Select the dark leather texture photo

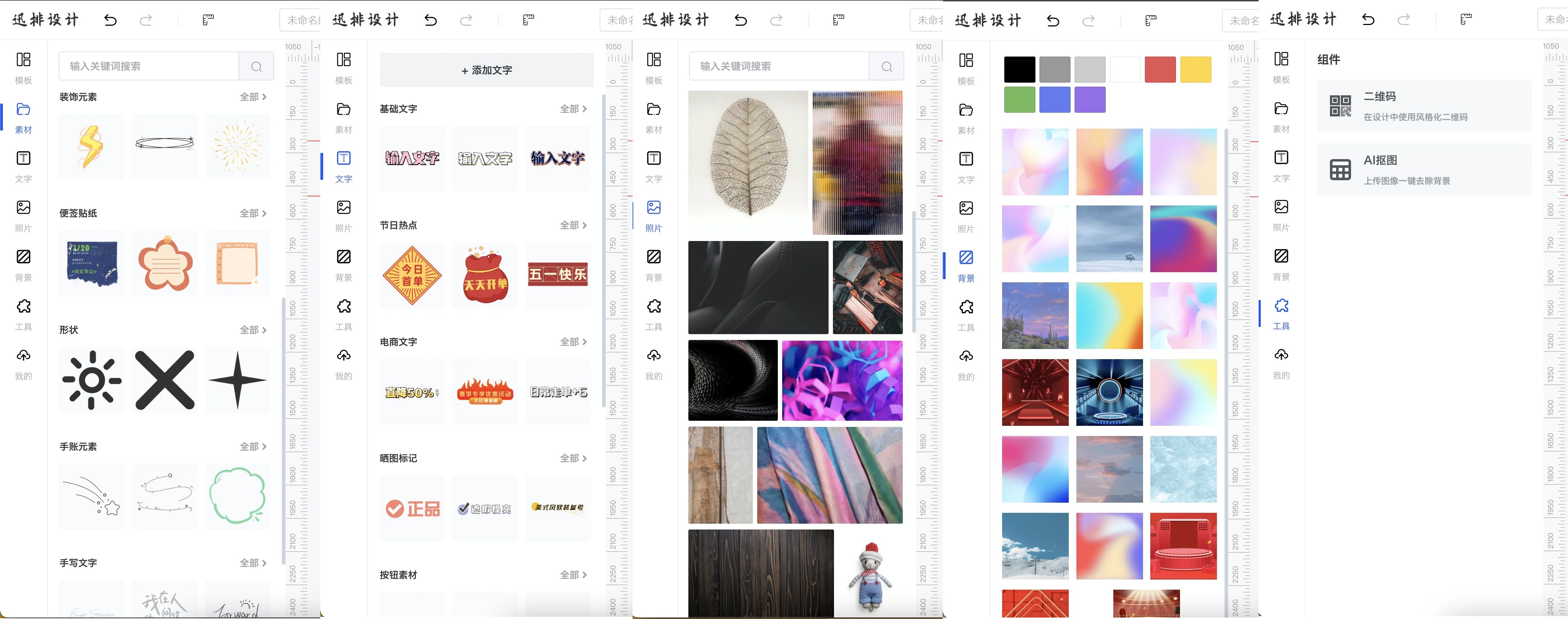click(758, 287)
